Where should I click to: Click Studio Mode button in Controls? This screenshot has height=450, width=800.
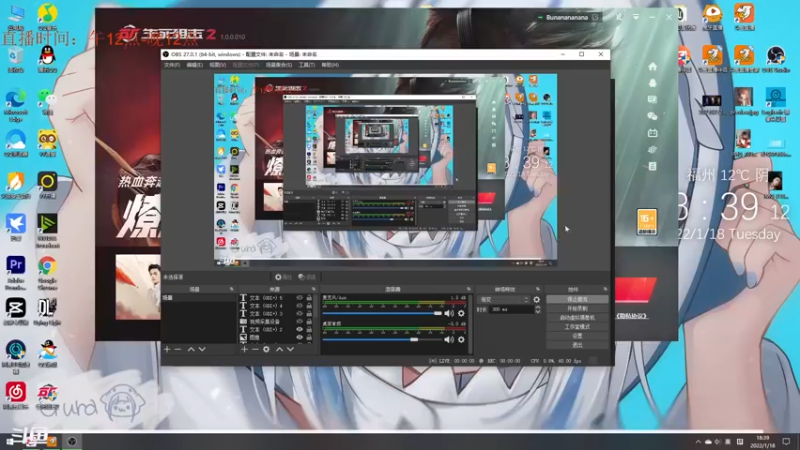577,327
